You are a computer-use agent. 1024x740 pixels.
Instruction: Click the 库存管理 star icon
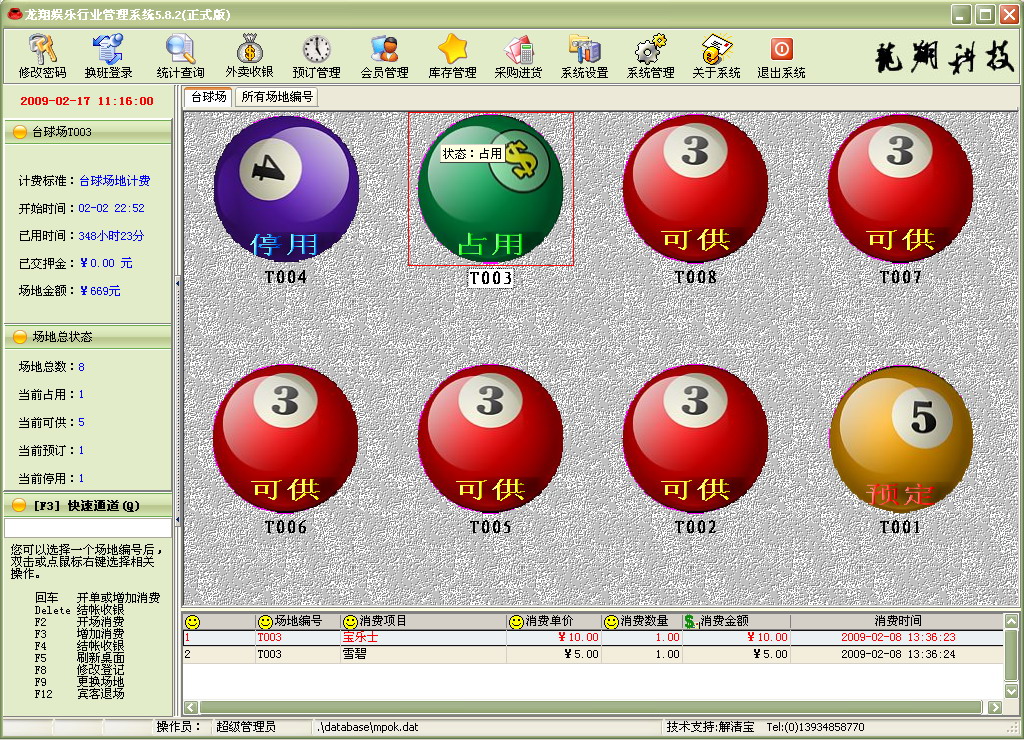pos(452,56)
